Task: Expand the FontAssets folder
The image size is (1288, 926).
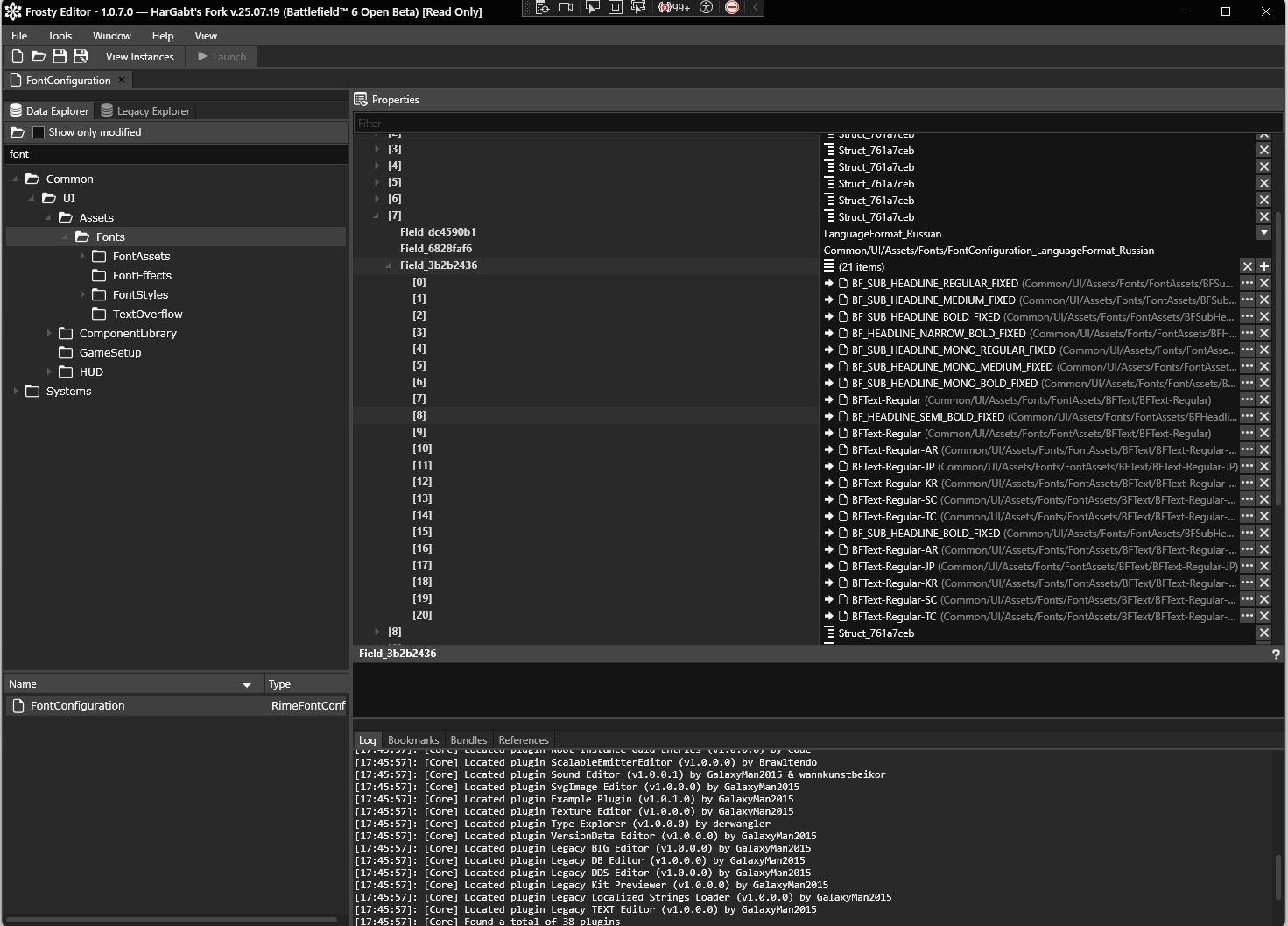Action: tap(82, 256)
